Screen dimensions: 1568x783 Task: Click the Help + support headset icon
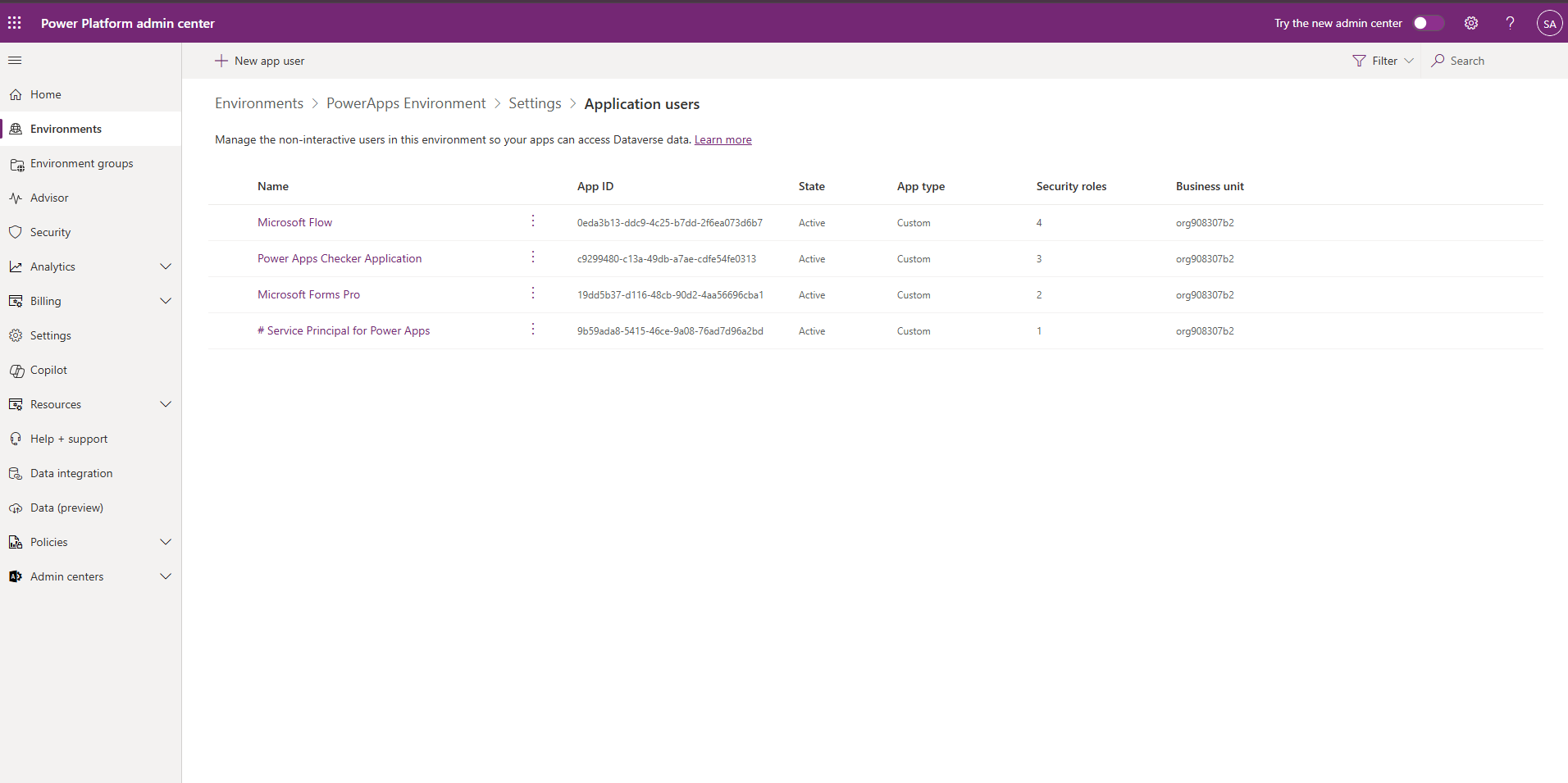(x=16, y=439)
